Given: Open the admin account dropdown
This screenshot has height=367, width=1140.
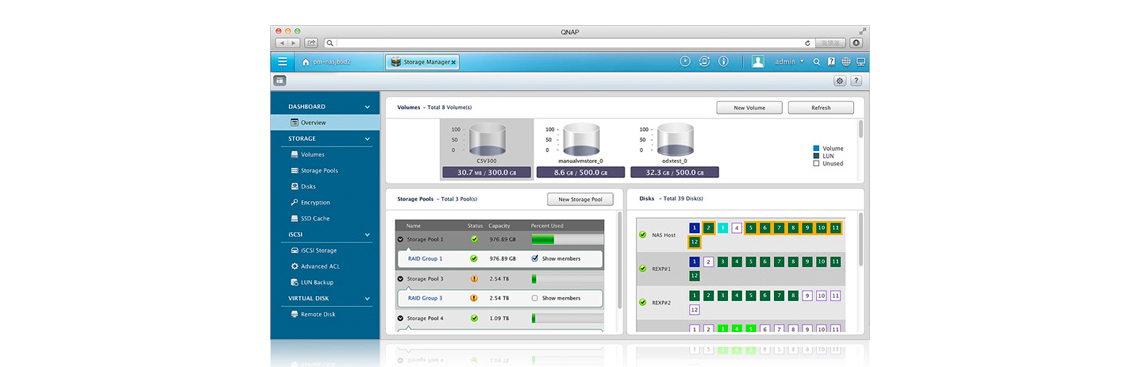Looking at the screenshot, I should pos(790,62).
